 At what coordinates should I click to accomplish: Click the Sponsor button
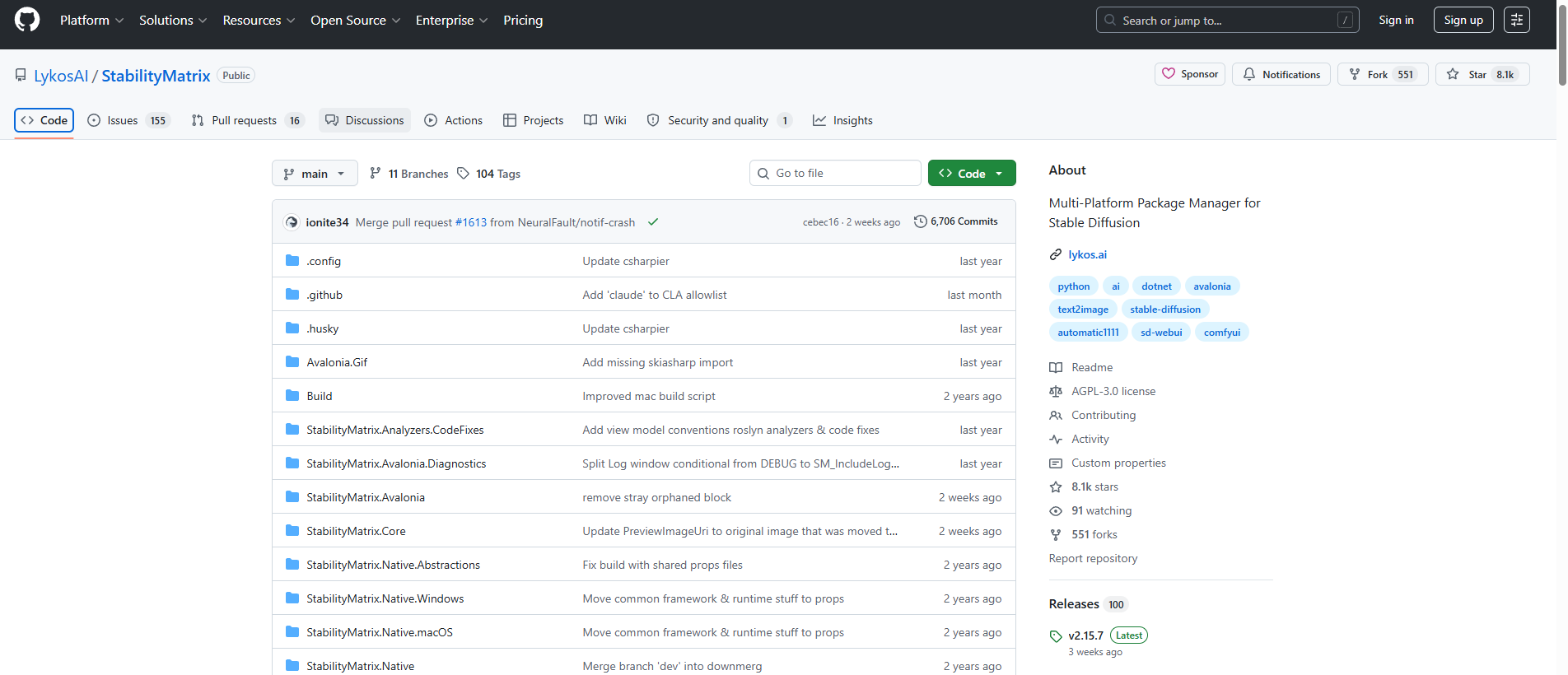pyautogui.click(x=1190, y=74)
